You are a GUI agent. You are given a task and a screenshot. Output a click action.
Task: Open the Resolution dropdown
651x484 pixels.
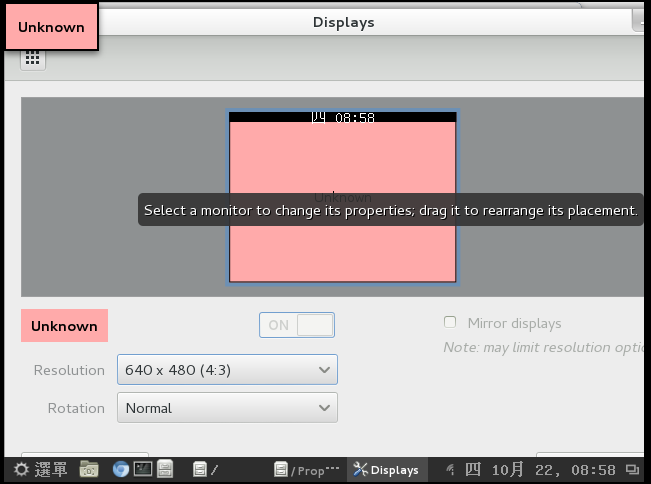[228, 369]
